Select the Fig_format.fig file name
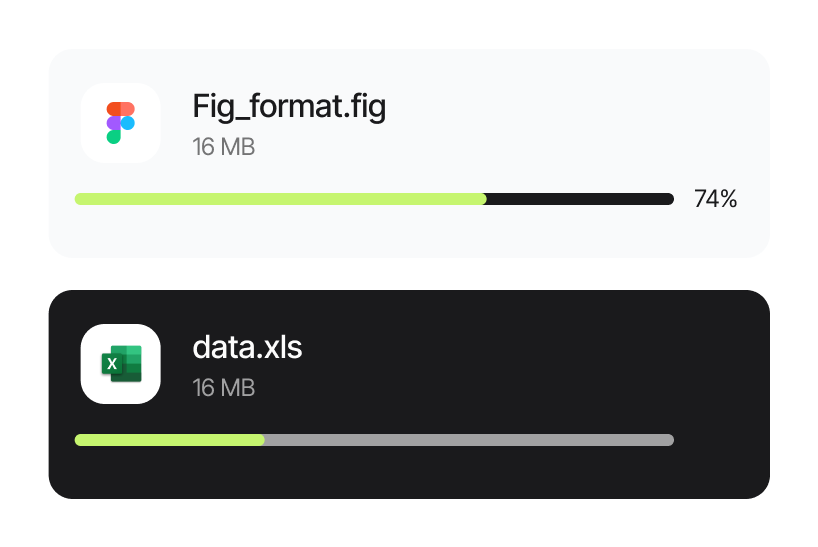The width and height of the screenshot is (818, 547). [288, 106]
